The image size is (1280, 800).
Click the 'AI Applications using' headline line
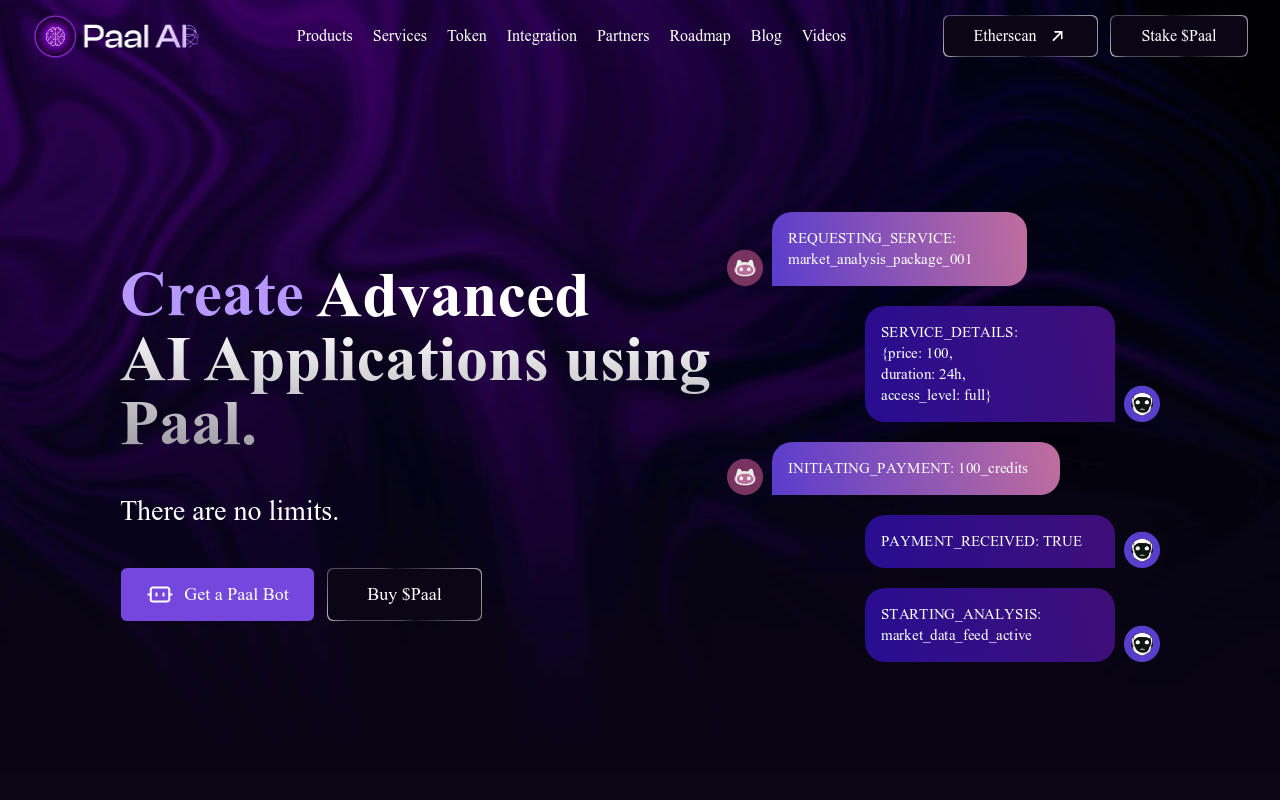[416, 360]
